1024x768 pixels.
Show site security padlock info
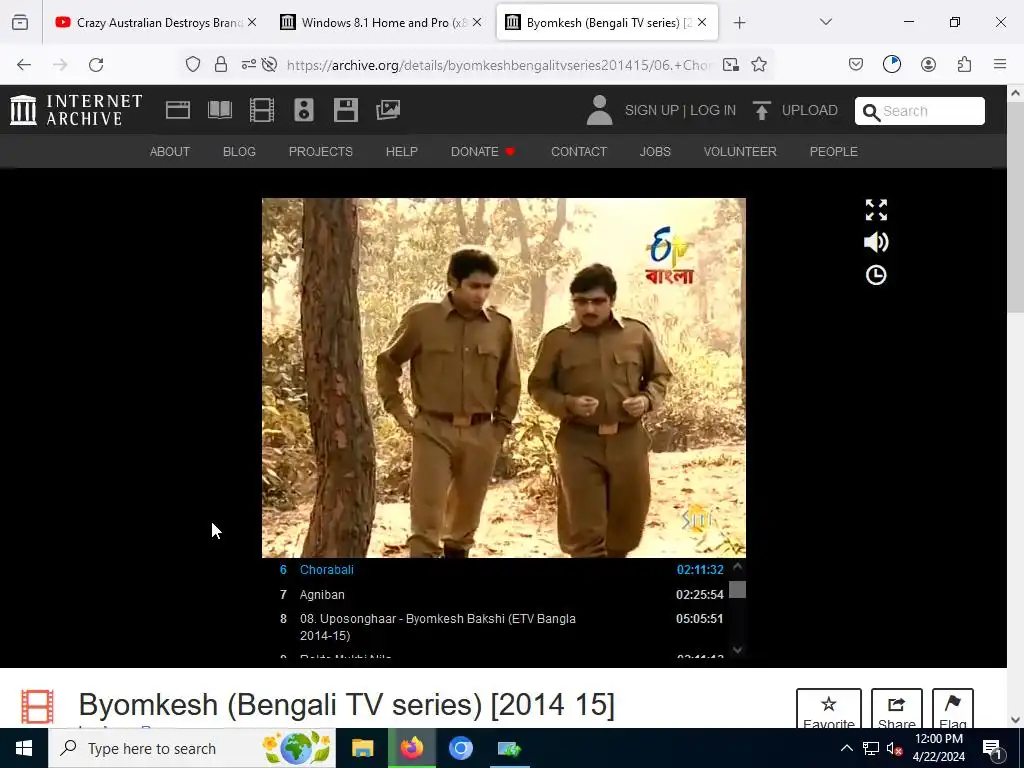point(221,64)
